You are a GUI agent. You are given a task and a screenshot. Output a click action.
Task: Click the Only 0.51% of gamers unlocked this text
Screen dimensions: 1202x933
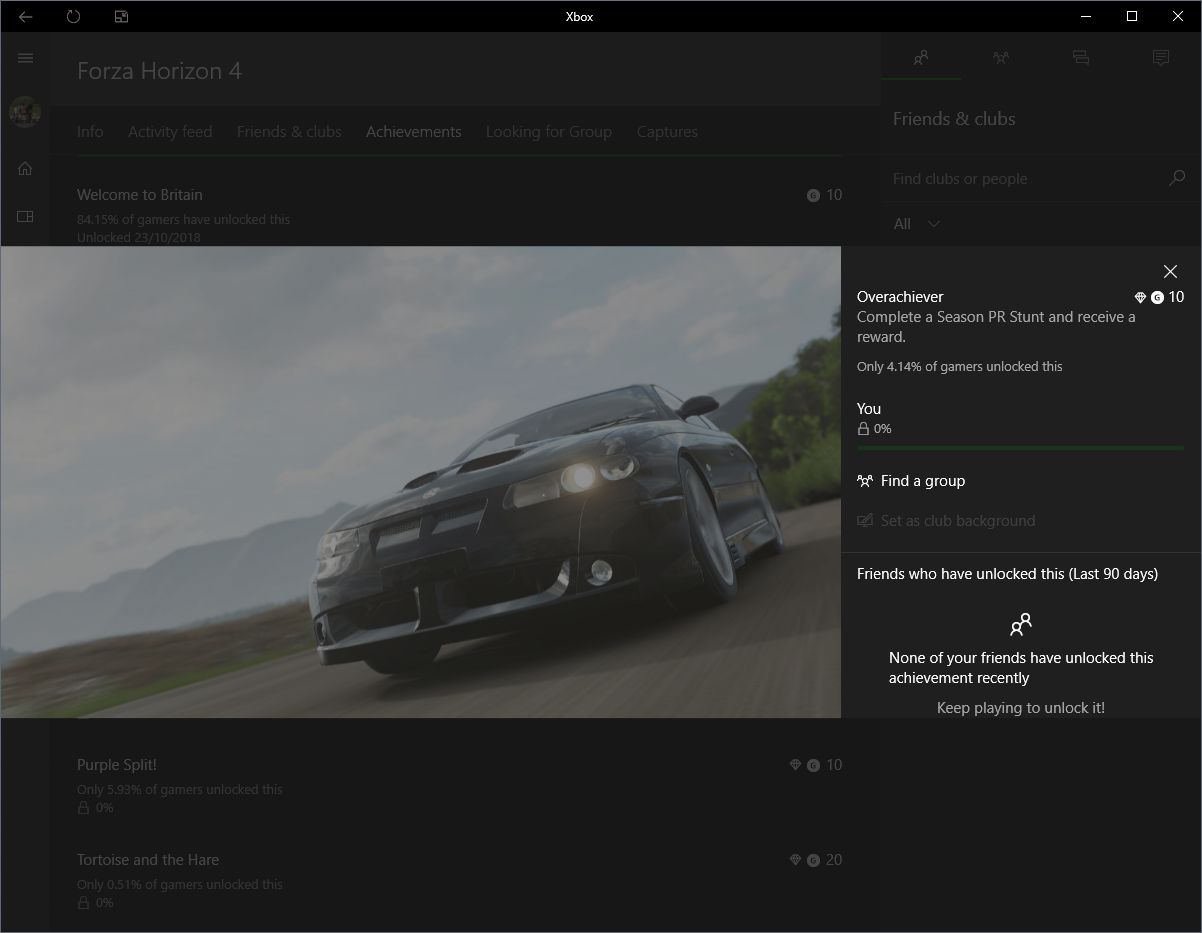point(180,884)
